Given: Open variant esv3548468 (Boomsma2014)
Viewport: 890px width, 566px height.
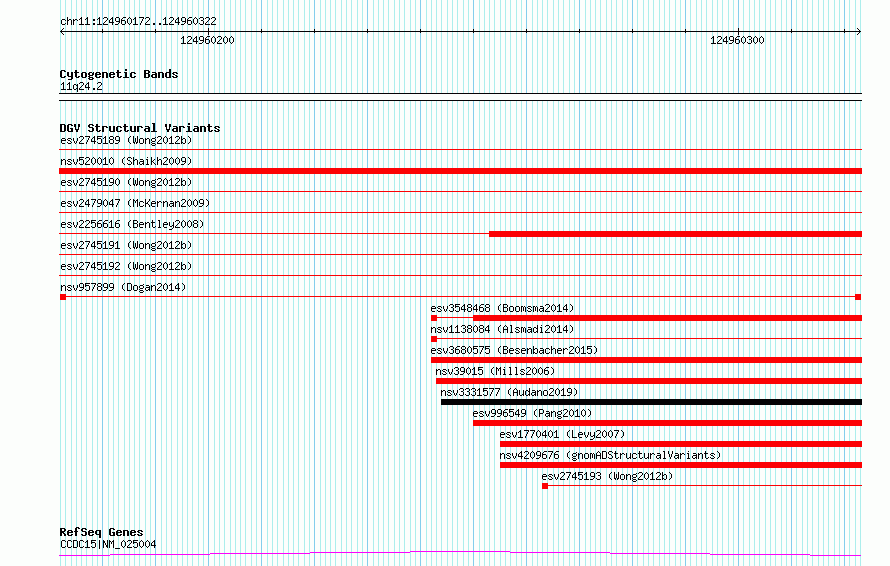Looking at the screenshot, I should [502, 308].
